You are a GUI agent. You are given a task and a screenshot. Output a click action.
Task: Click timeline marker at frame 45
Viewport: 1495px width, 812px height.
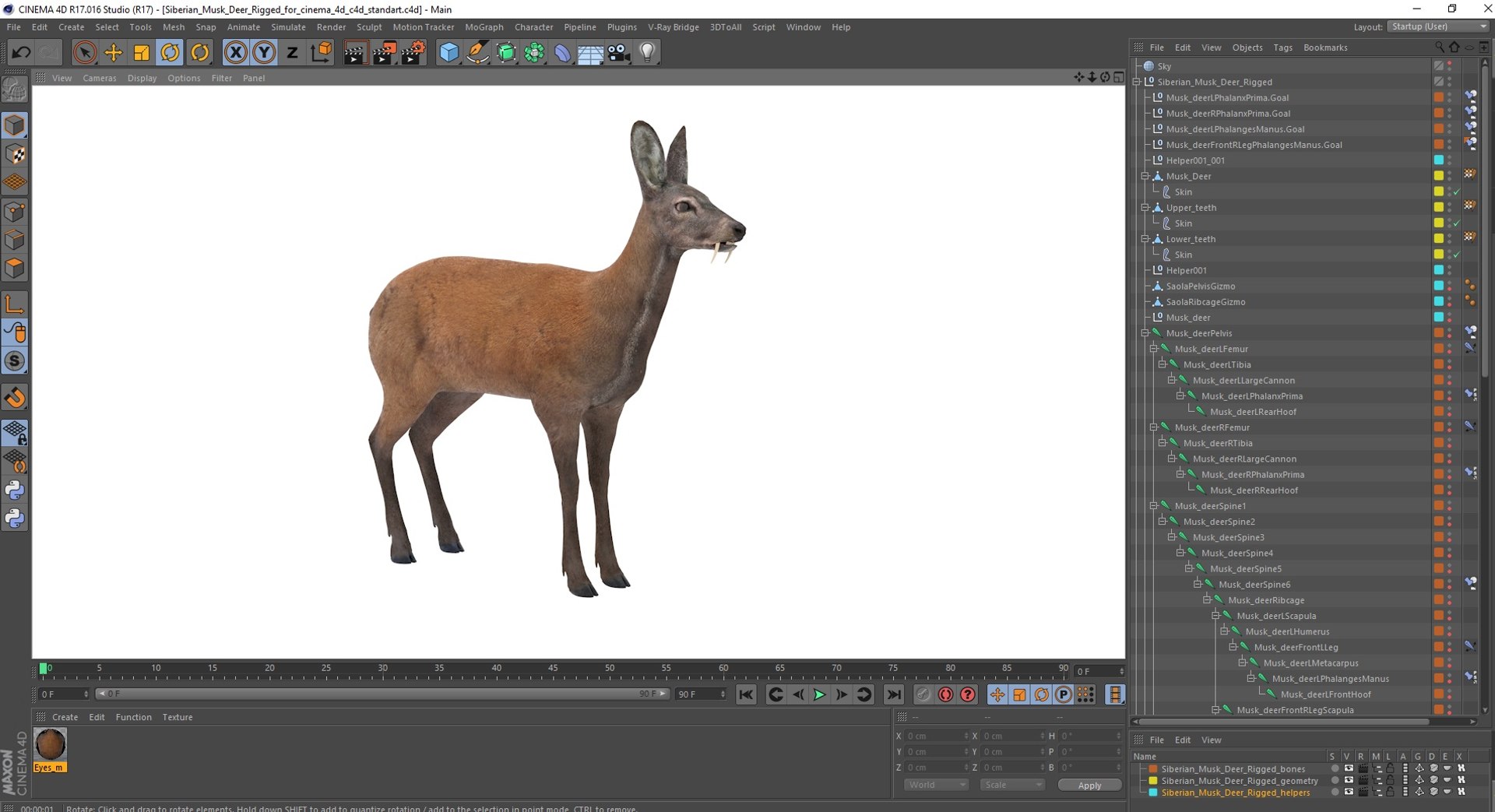coord(553,669)
